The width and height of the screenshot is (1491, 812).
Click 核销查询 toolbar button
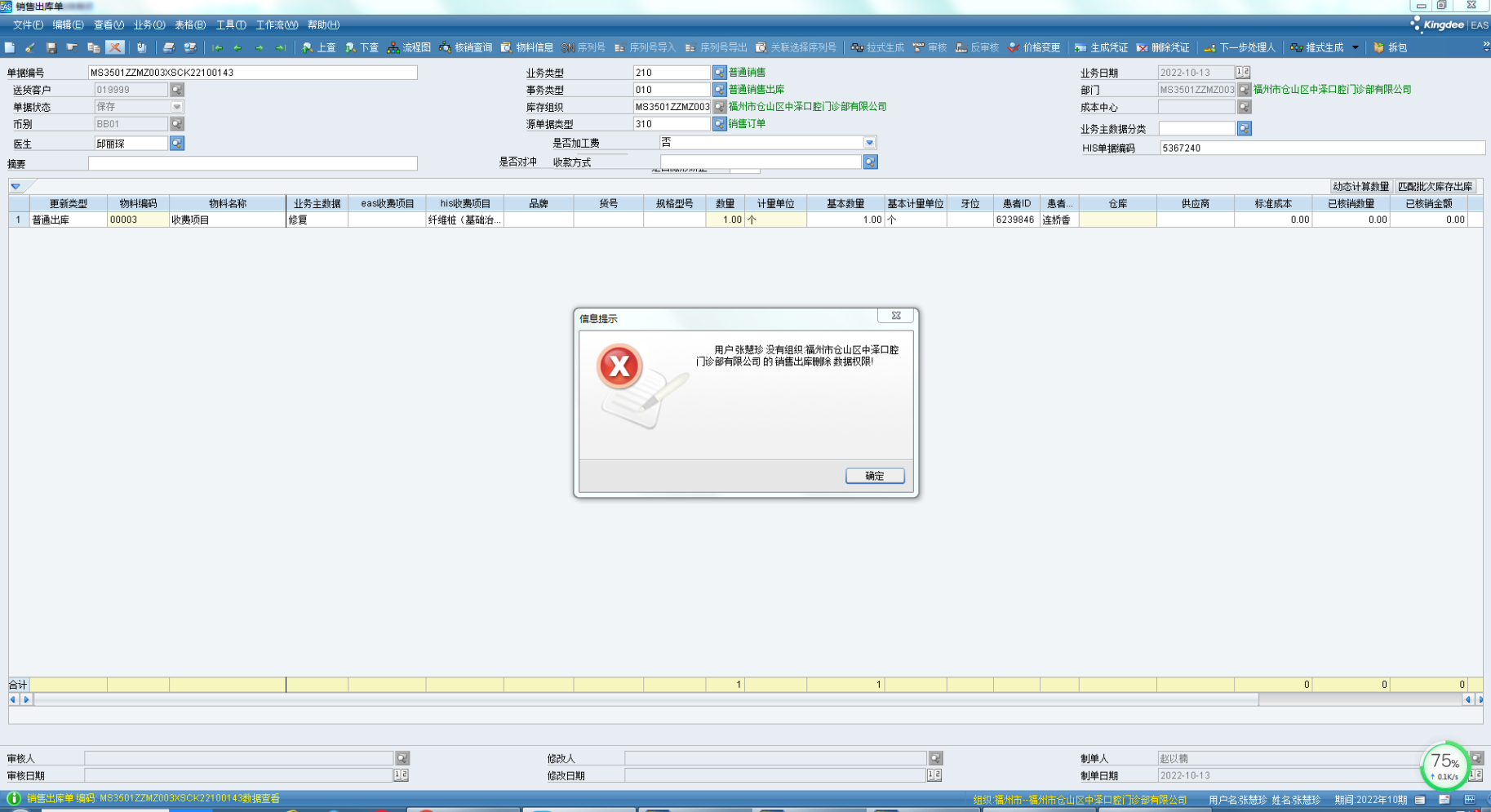(x=465, y=48)
